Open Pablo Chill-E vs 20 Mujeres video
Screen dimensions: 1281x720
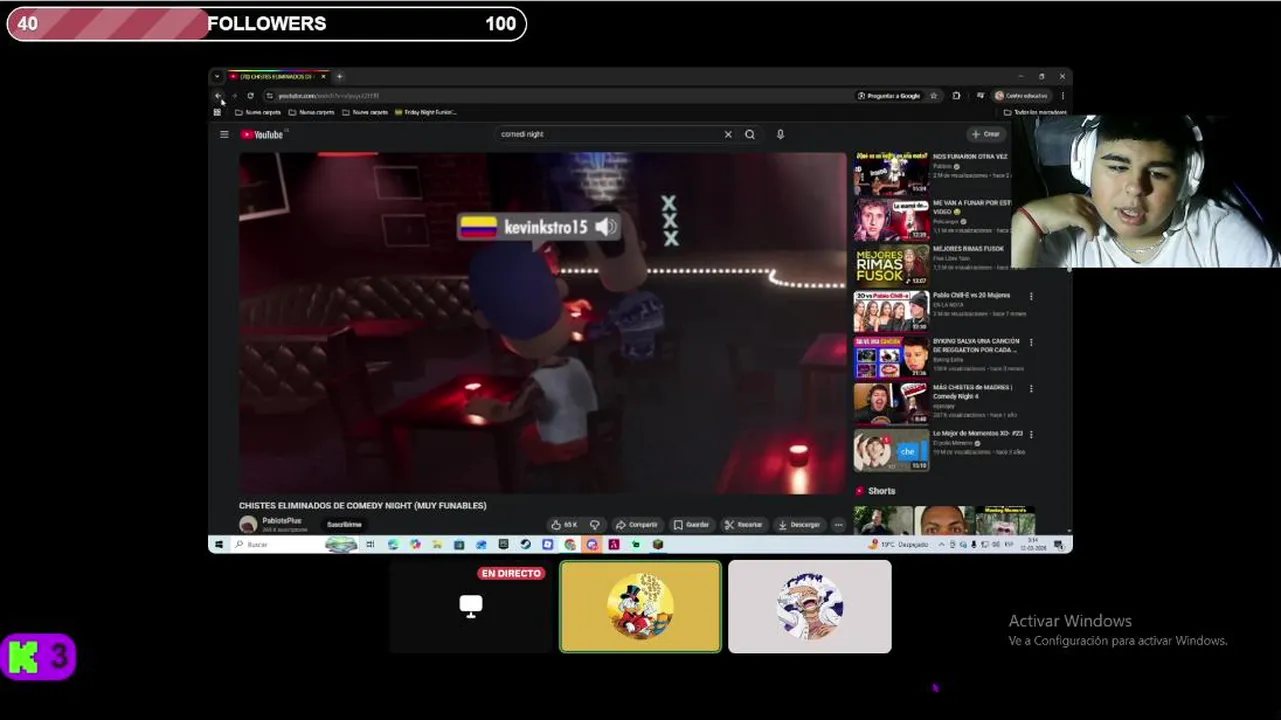(x=891, y=312)
